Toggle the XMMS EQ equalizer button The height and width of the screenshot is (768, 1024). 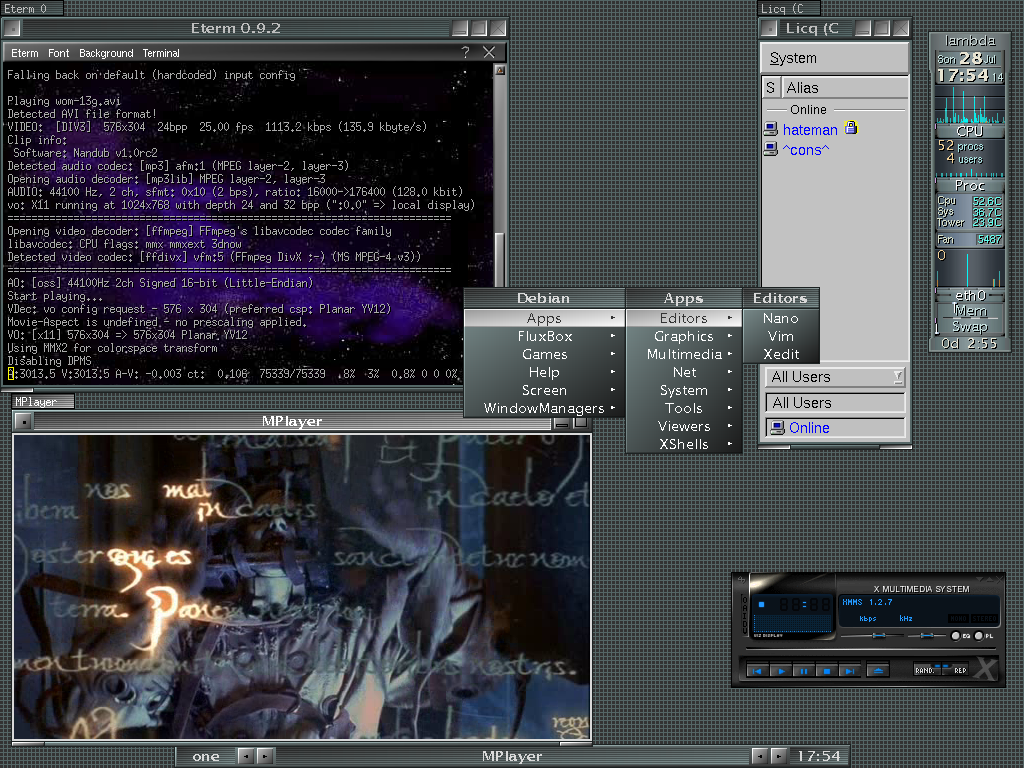click(959, 635)
